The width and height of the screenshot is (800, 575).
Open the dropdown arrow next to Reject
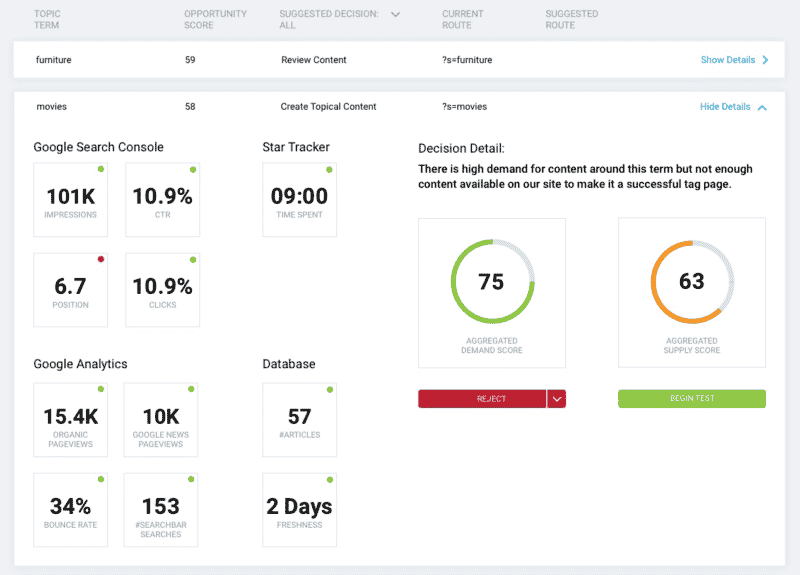click(x=557, y=399)
